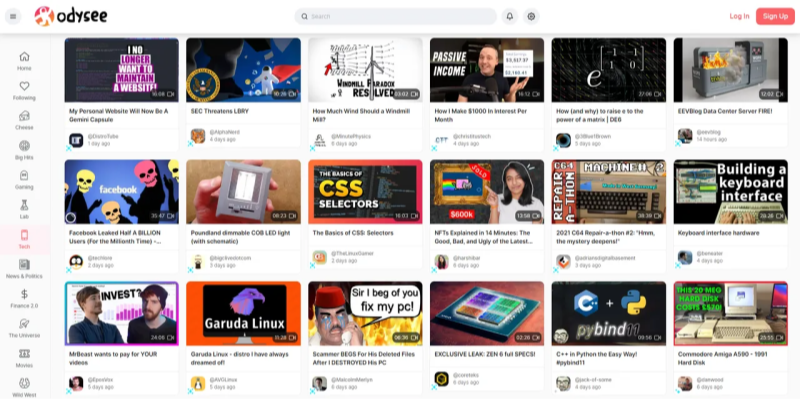Viewport: 800px width, 399px height.
Task: Open the SEC Threatens LBRY thumbnail
Action: (x=243, y=70)
